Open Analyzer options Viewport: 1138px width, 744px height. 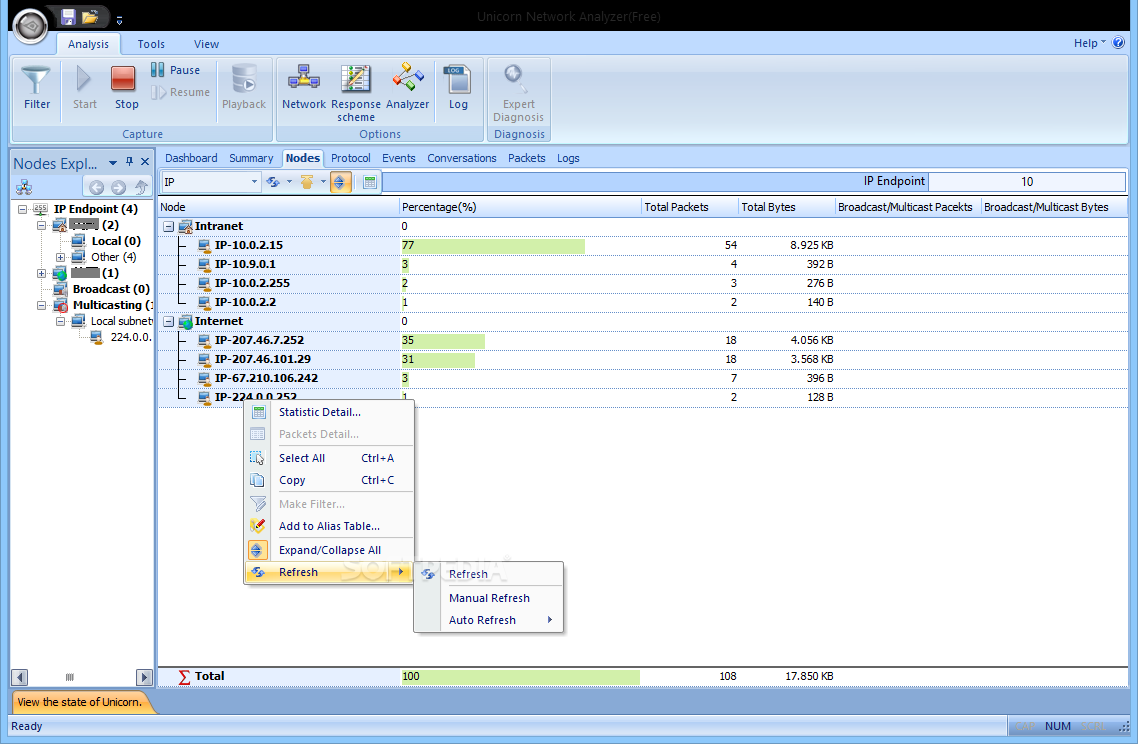tap(407, 87)
